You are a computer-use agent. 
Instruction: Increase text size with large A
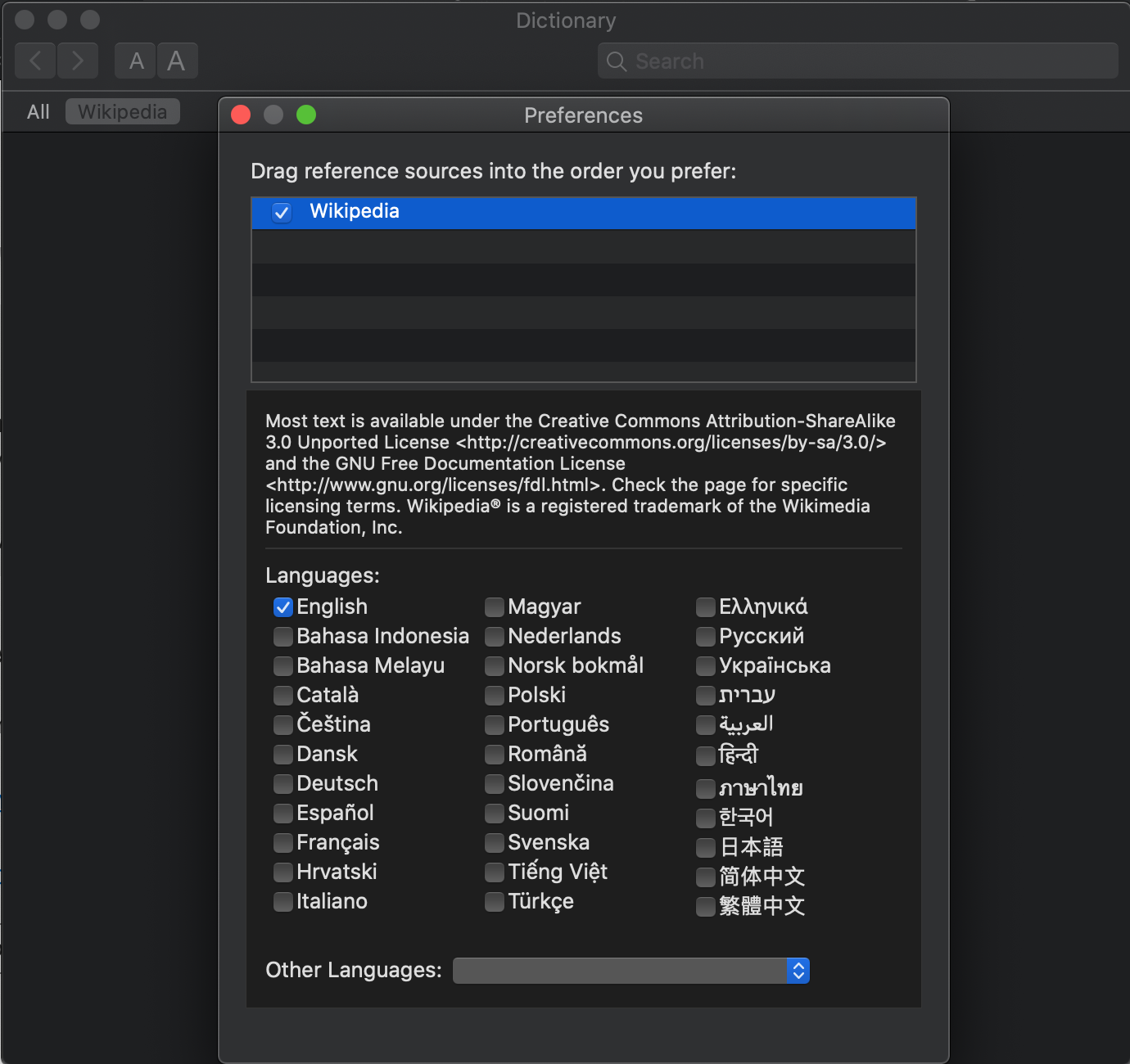(177, 61)
